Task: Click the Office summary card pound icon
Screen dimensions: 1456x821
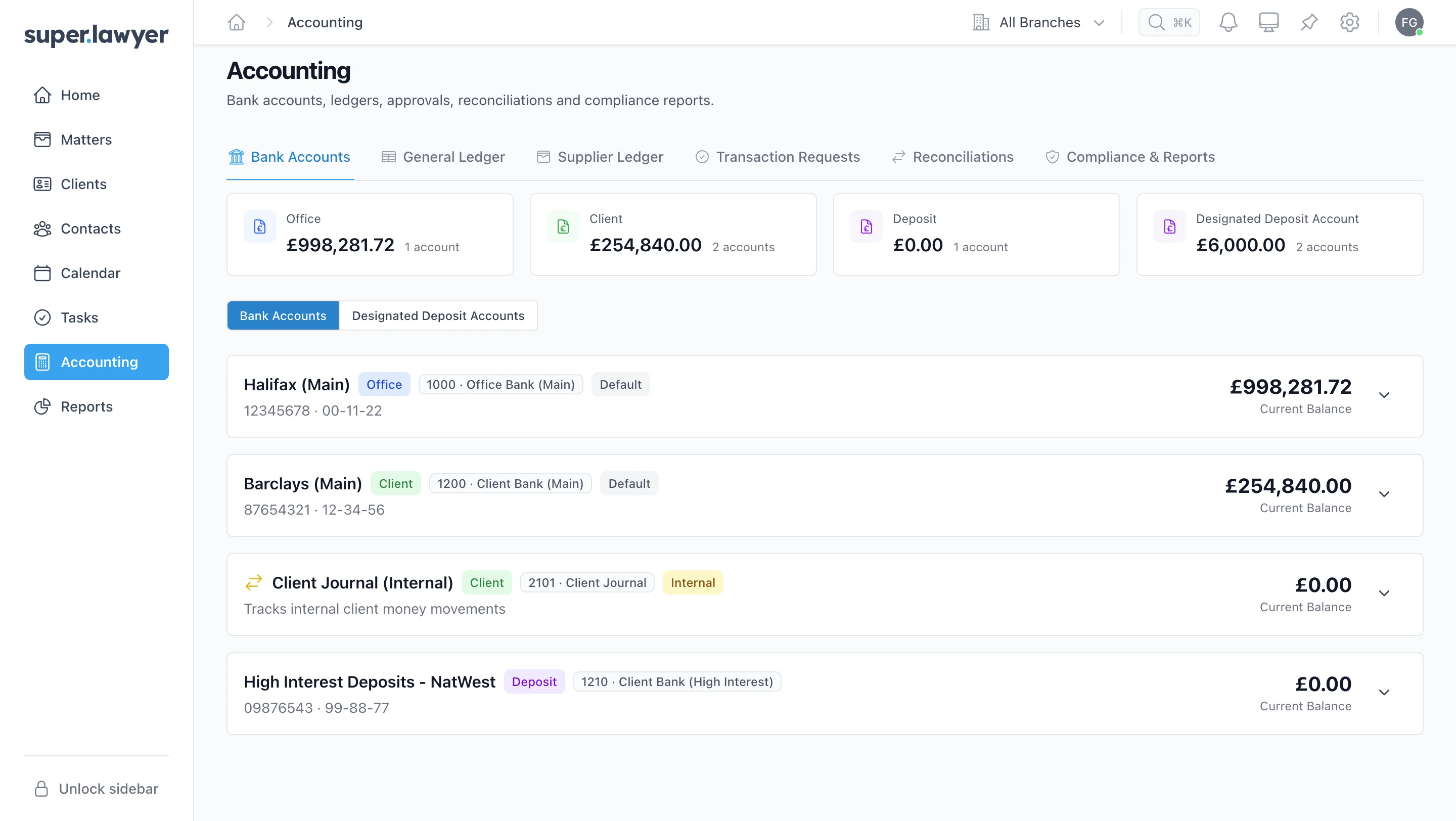Action: point(260,226)
